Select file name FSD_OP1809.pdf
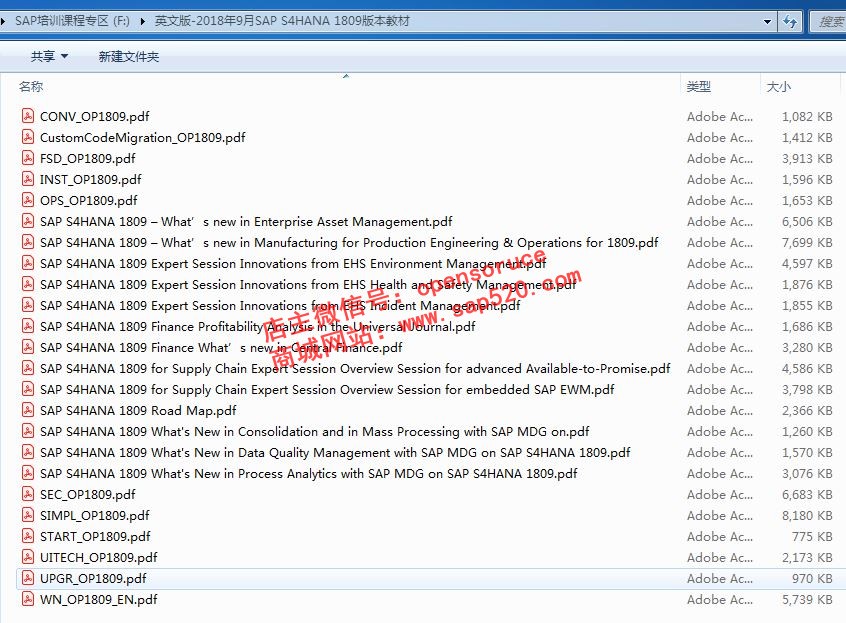 [x=87, y=159]
